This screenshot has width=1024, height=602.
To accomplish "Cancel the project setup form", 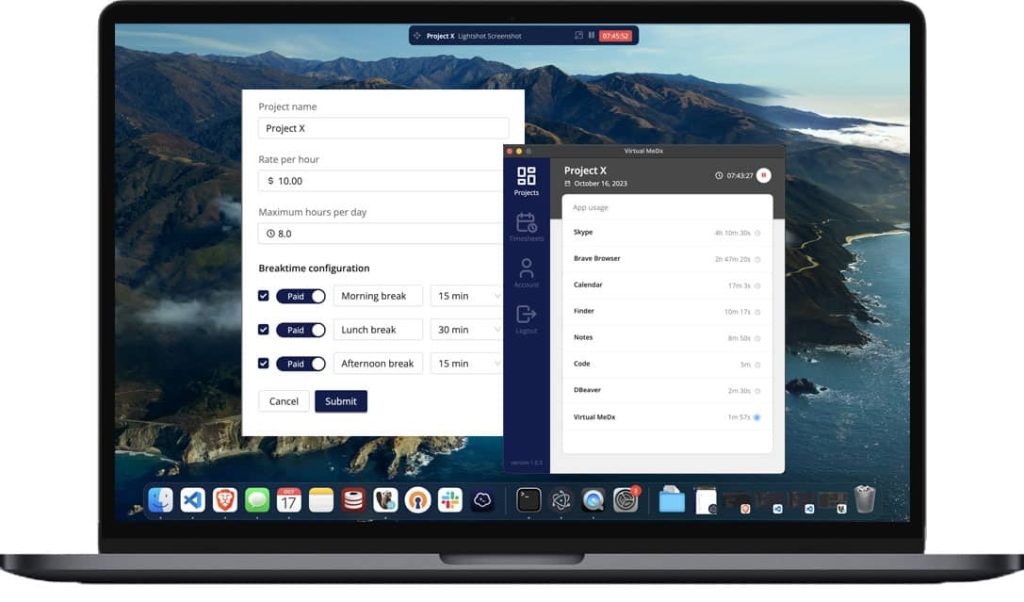I will point(283,400).
